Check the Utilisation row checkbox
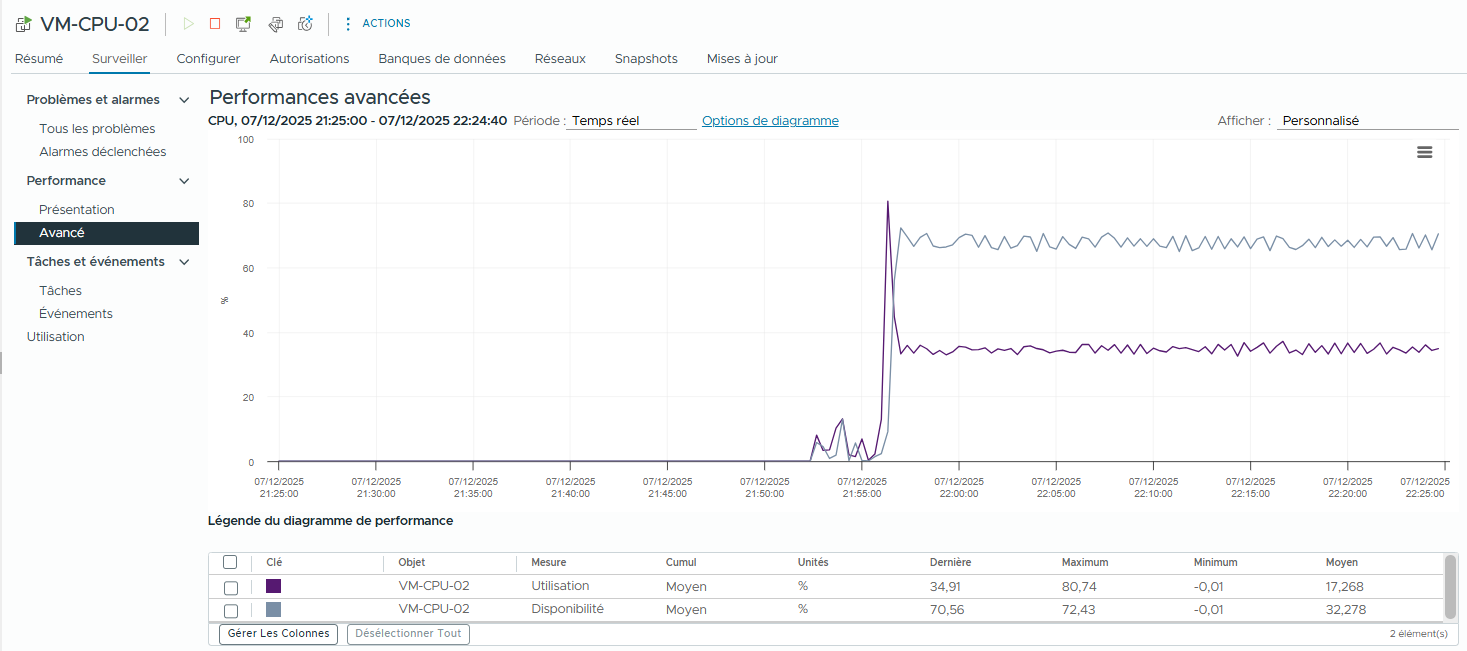This screenshot has width=1467, height=651. point(231,587)
